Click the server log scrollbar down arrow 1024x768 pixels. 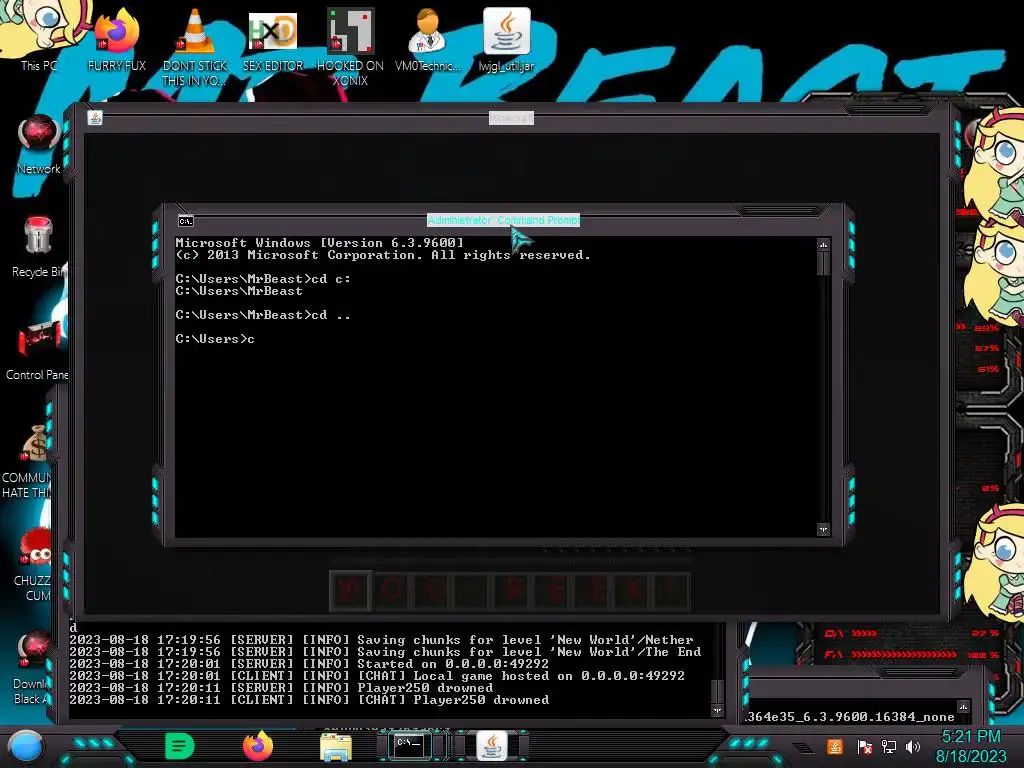pyautogui.click(x=717, y=711)
